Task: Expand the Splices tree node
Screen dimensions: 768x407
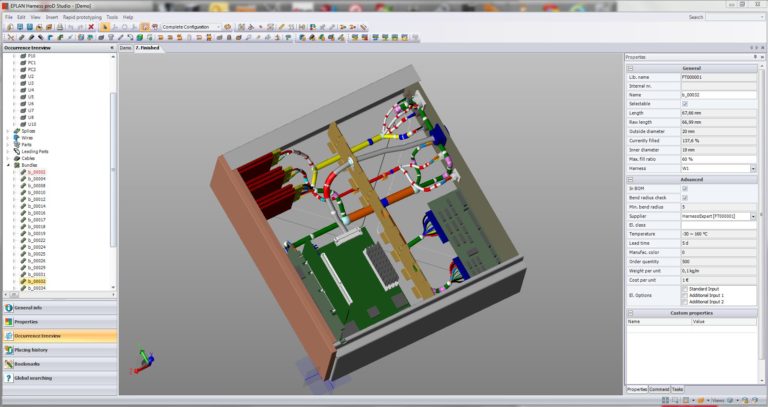Action: [8, 131]
